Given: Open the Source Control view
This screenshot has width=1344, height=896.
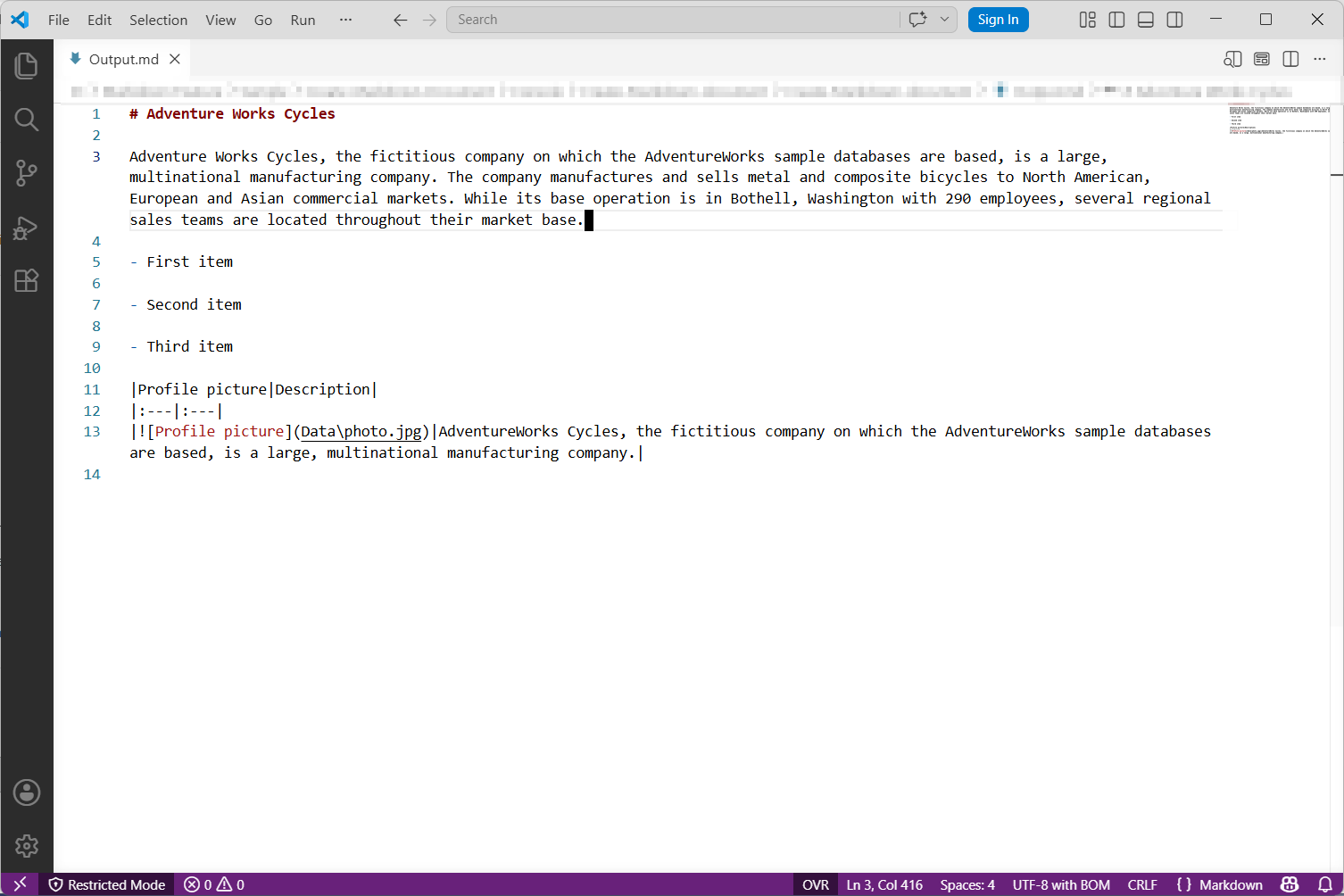Looking at the screenshot, I should click(27, 173).
